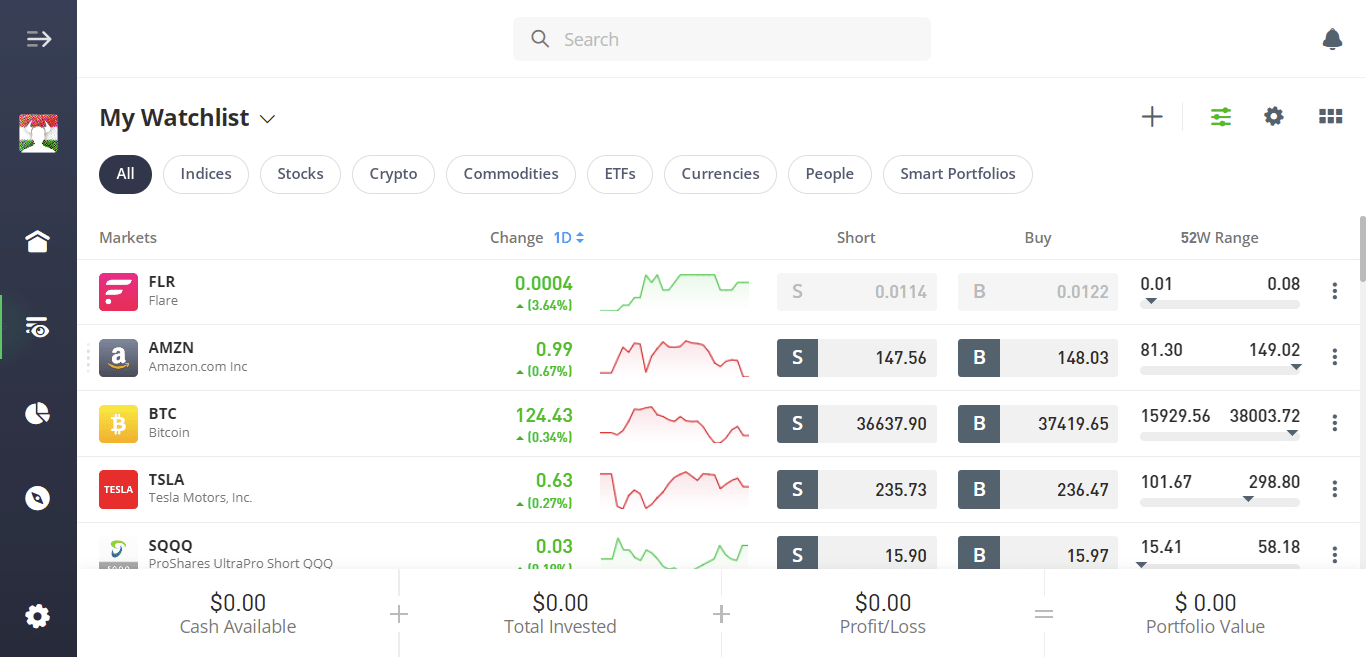Open watchlist filter sliders icon
This screenshot has height=657, width=1366.
pos(1220,116)
